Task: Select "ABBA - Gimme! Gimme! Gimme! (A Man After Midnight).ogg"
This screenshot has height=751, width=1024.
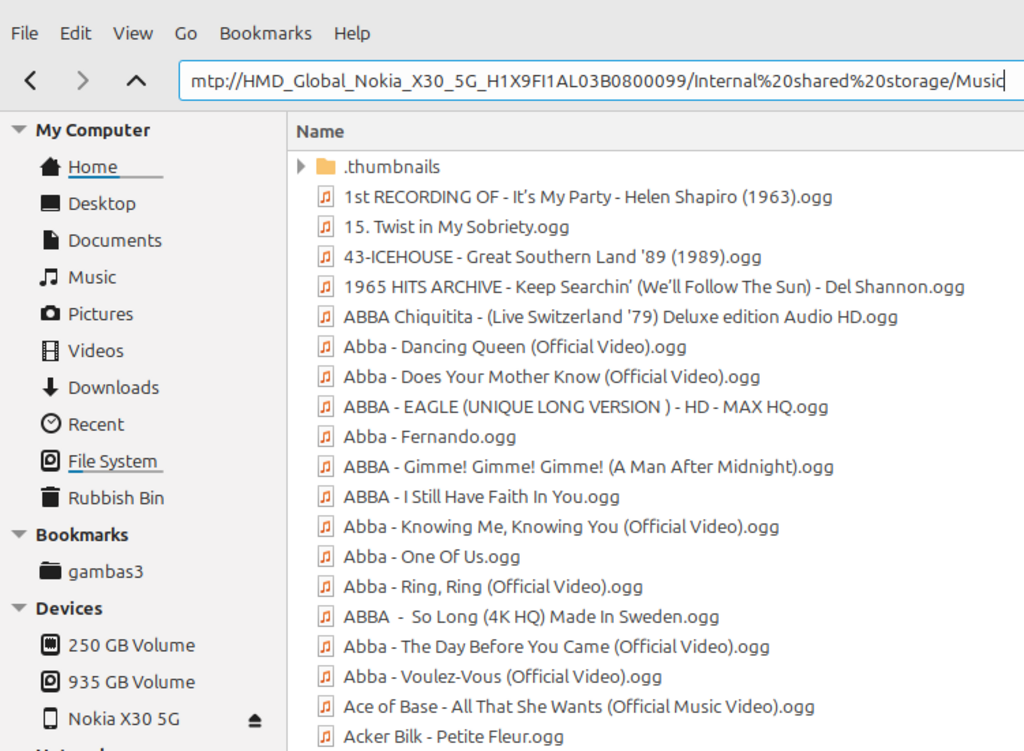Action: [588, 467]
